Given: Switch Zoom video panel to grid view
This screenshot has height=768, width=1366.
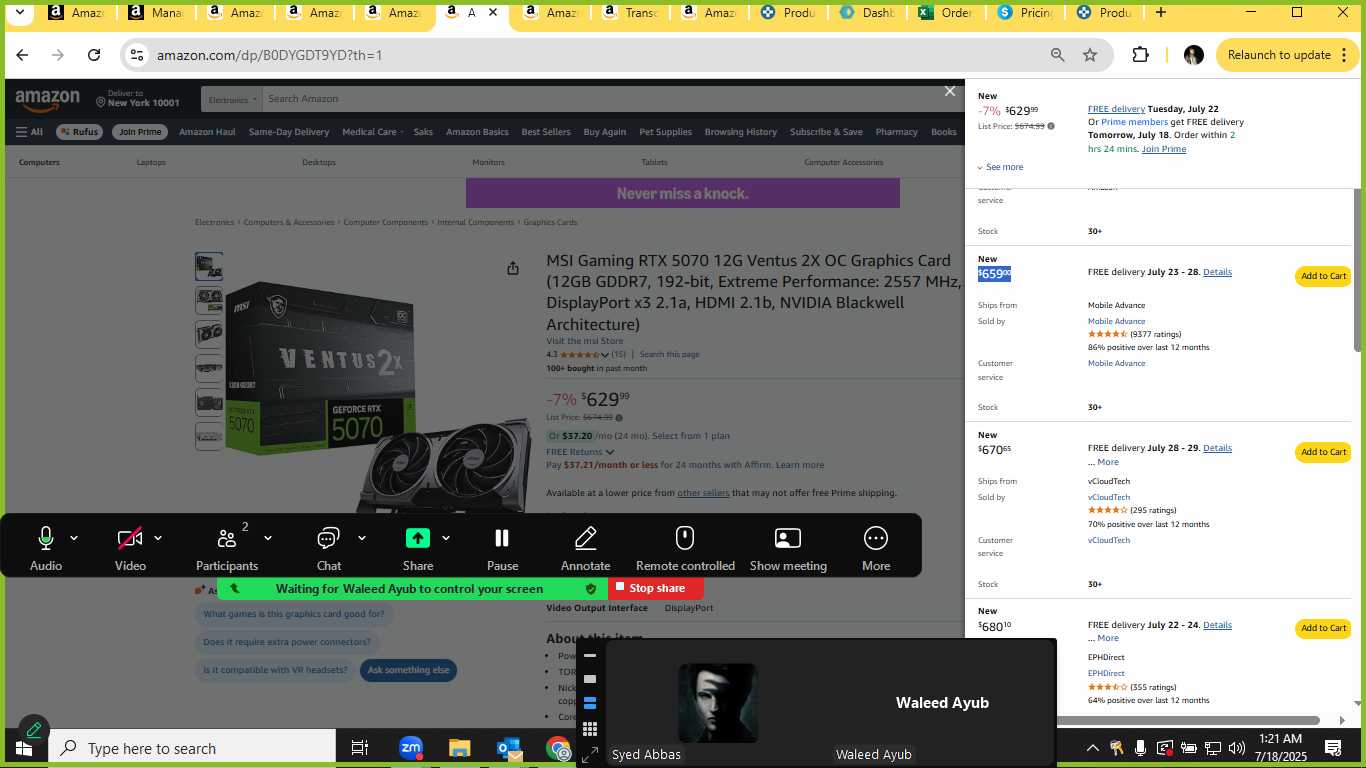Looking at the screenshot, I should 590,729.
